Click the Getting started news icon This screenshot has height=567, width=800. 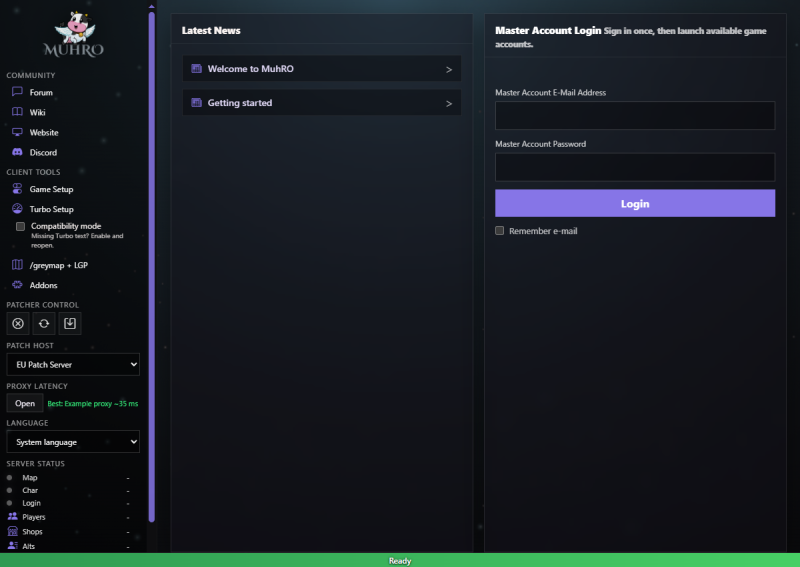(196, 103)
